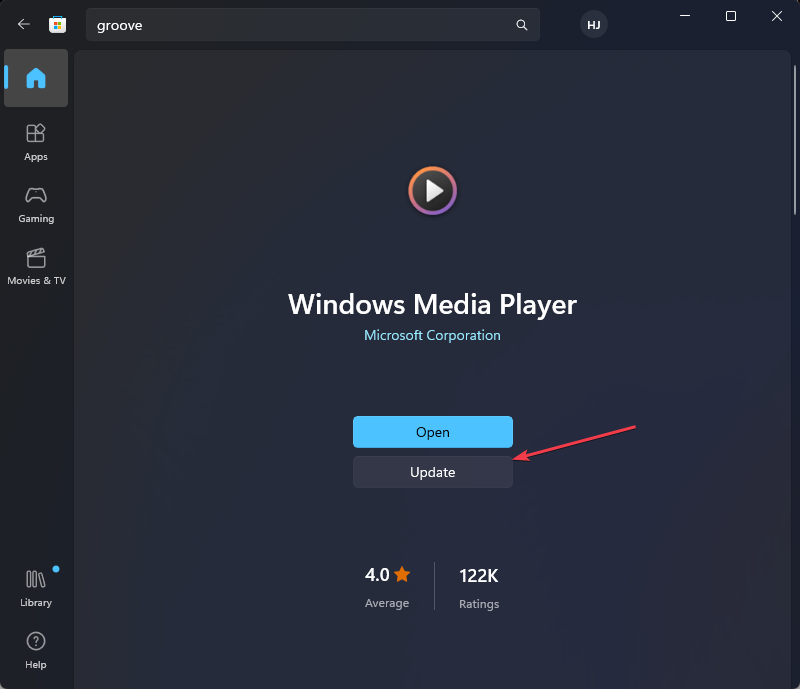
Task: Click the Windows Media Player app icon
Action: (x=433, y=190)
